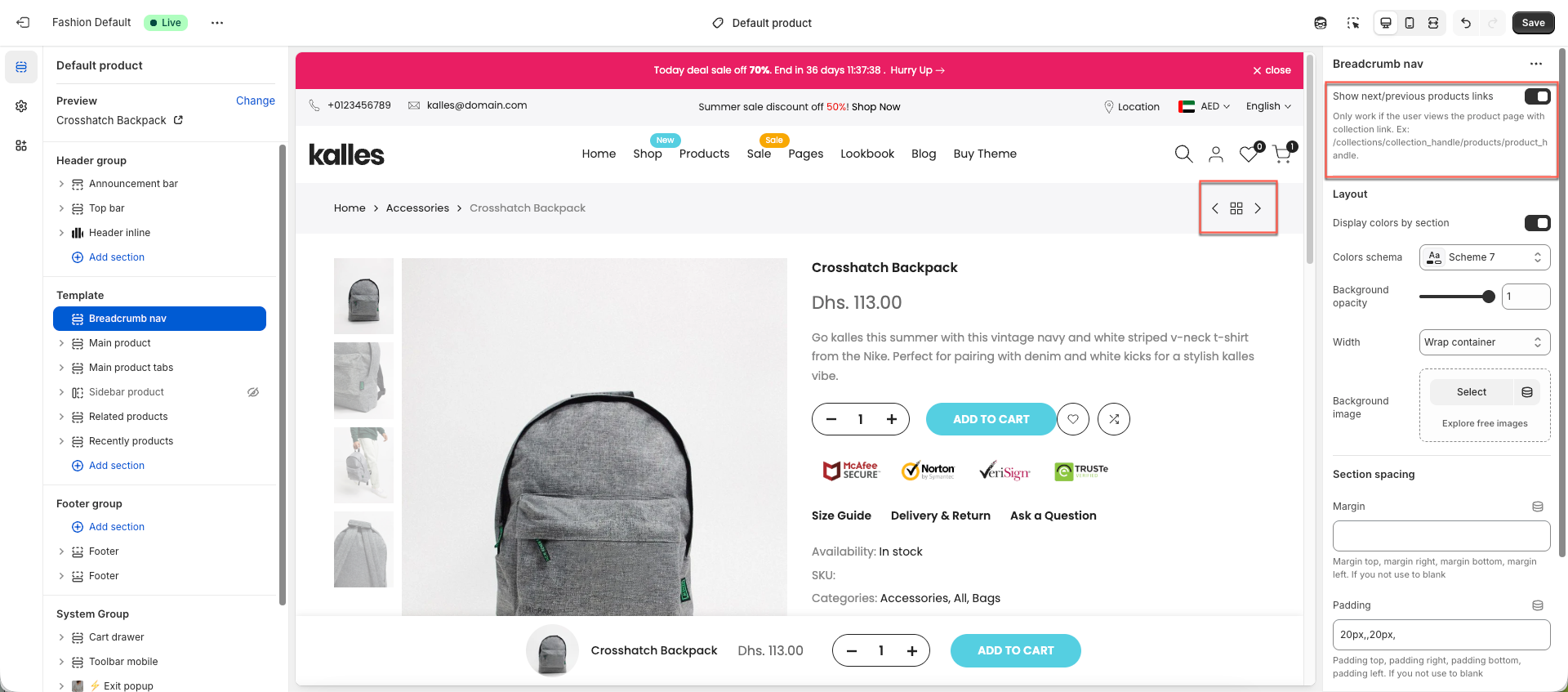
Task: Click the Save button
Action: (x=1533, y=23)
